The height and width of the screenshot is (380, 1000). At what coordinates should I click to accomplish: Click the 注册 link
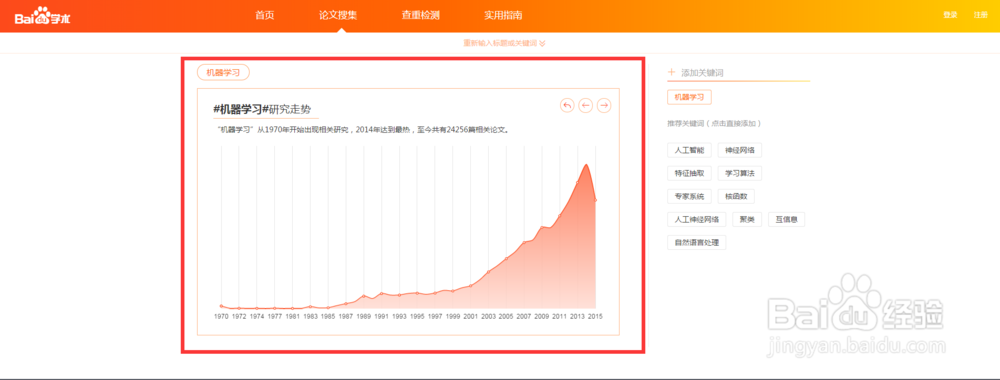tap(981, 15)
